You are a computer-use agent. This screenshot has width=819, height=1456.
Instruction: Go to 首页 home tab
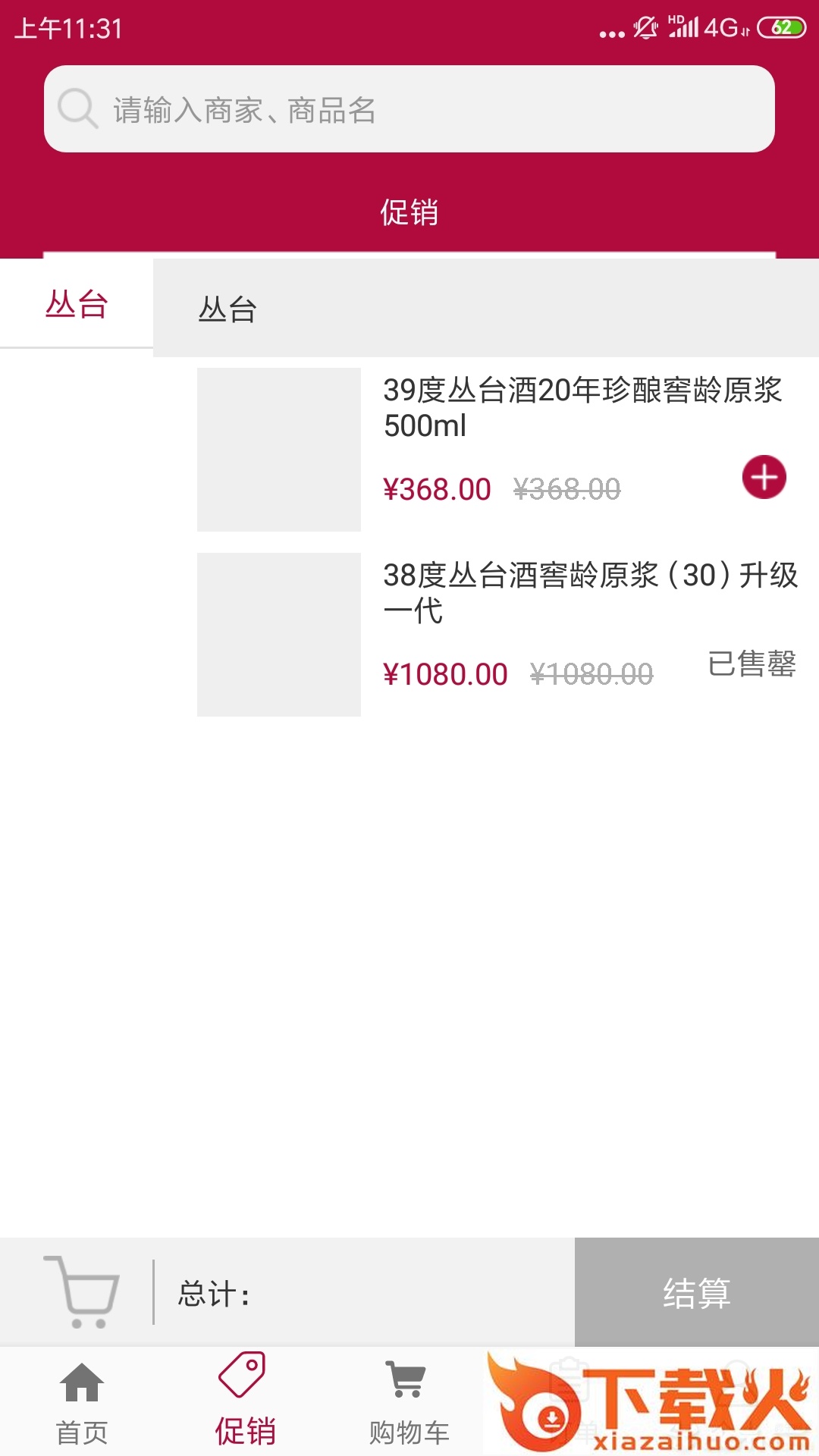[82, 1403]
